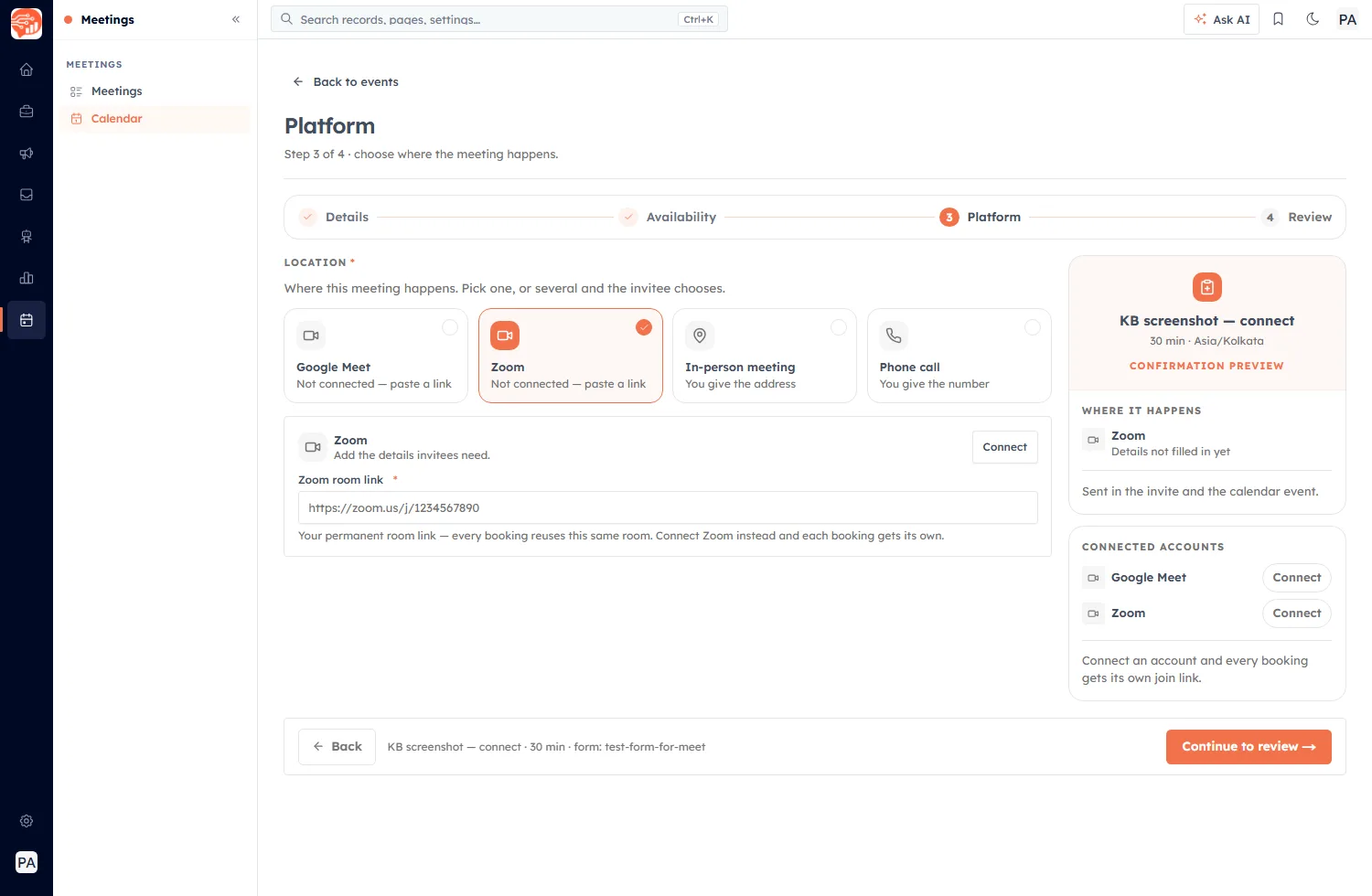The image size is (1372, 896).
Task: Jump to the Availability step
Action: tap(668, 218)
